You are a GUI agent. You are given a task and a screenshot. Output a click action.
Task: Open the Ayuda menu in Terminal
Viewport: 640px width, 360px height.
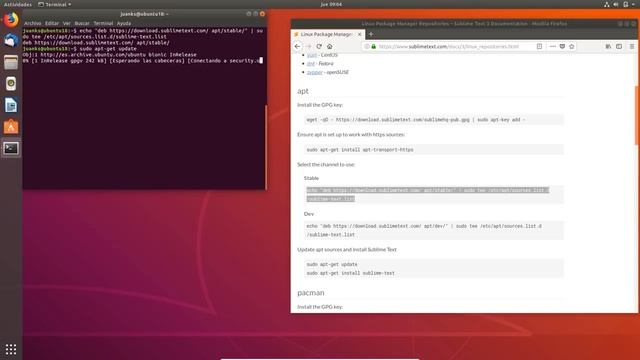[x=124, y=23]
